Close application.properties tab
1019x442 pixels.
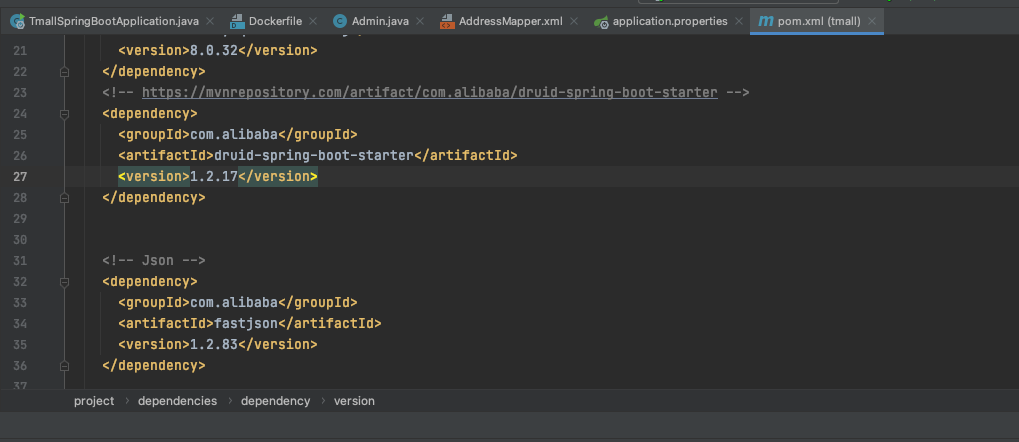click(x=739, y=21)
